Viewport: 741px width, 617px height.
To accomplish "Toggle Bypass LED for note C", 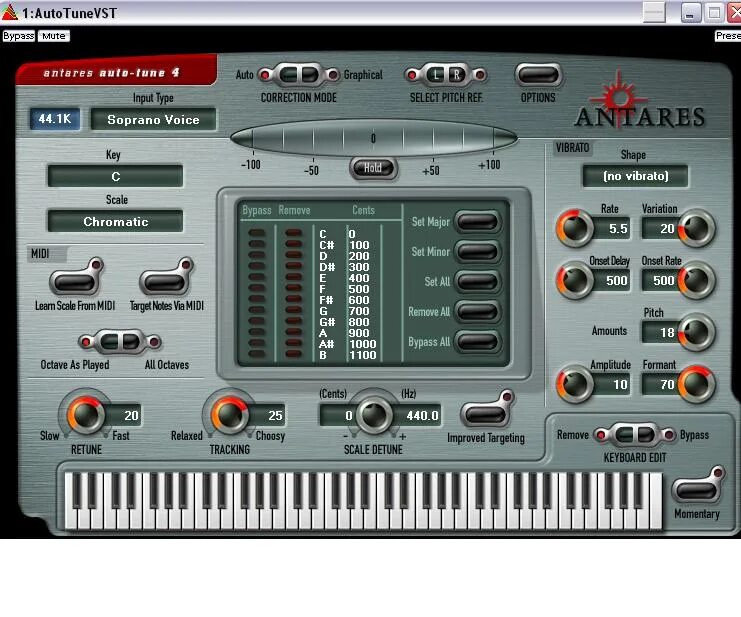I will pos(257,233).
